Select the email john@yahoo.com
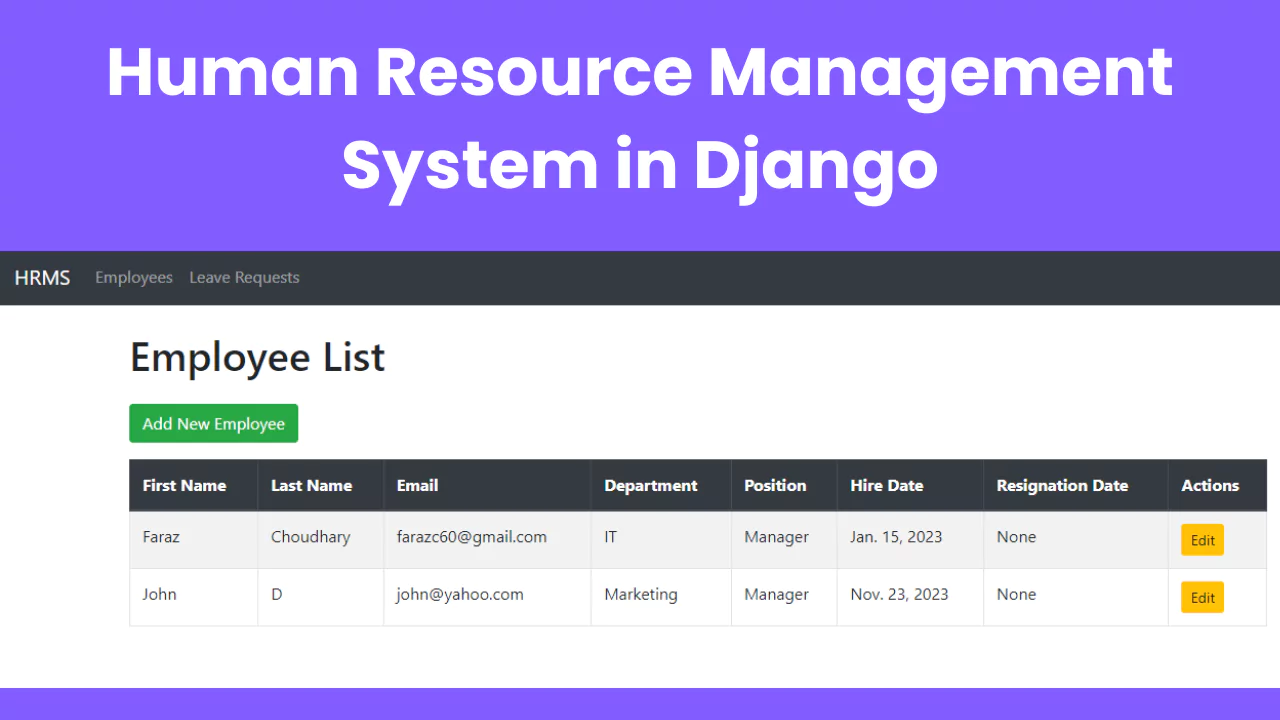Screen dimensions: 1280x720 (x=460, y=594)
